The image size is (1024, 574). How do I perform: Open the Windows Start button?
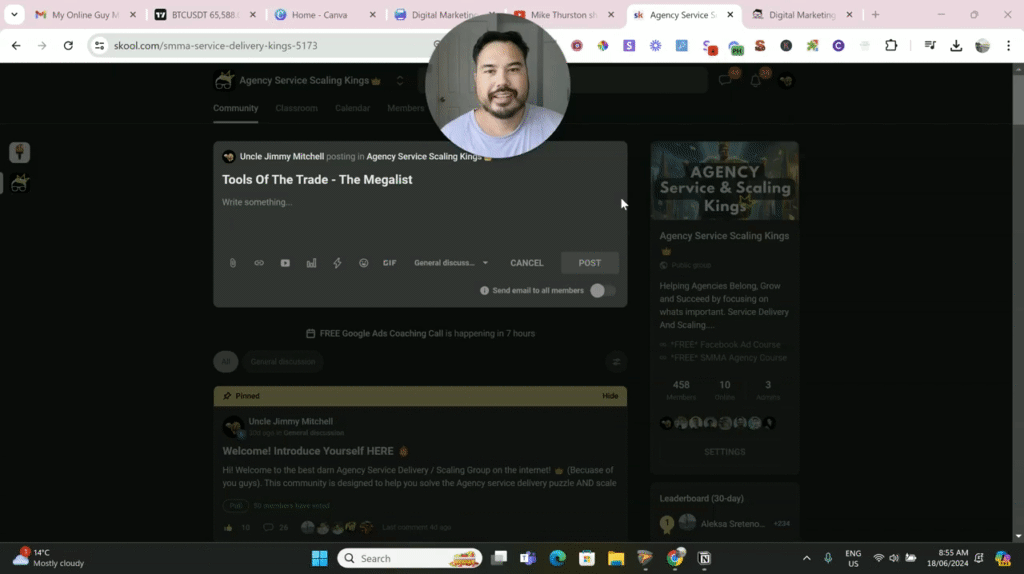tap(319, 558)
